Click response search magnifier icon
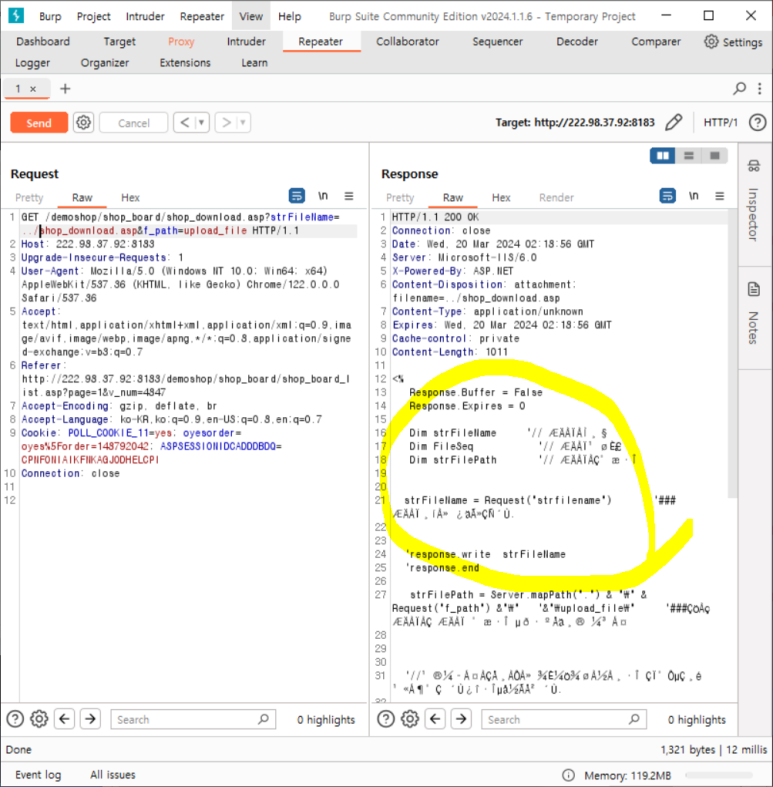Viewport: 773px width, 787px height. (634, 719)
